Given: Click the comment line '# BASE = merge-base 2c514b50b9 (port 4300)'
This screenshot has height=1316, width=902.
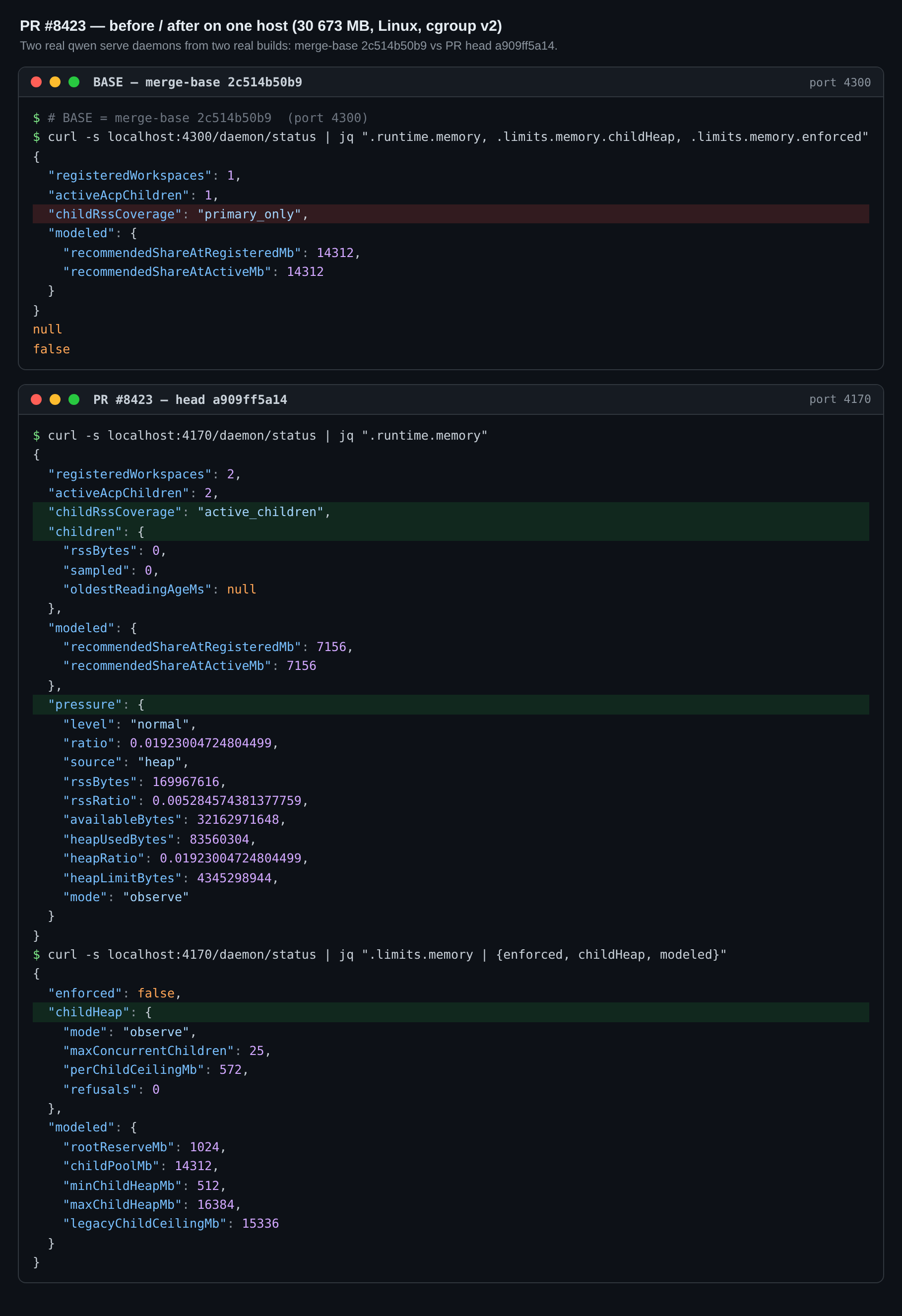Looking at the screenshot, I should pos(208,118).
